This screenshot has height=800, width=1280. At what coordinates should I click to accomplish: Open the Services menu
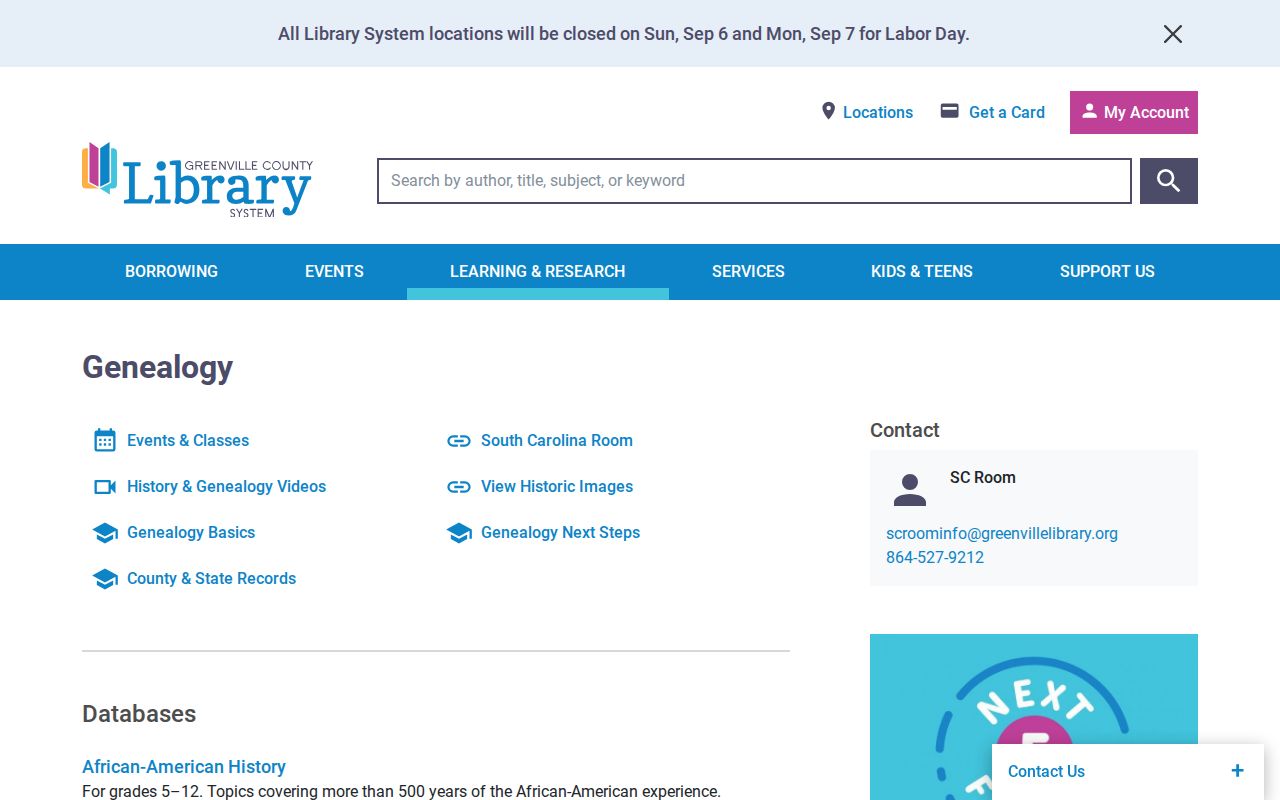[748, 271]
